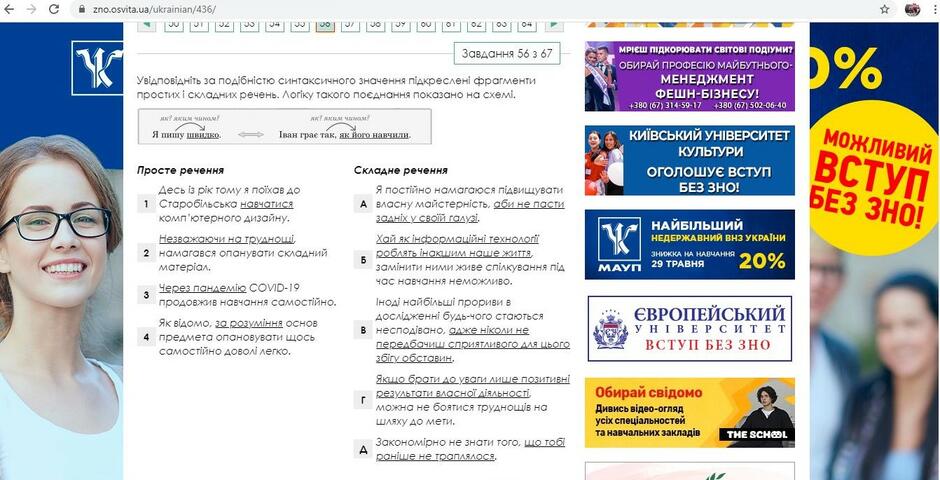Image resolution: width=940 pixels, height=480 pixels.
Task: Click the text "адже ніколи не передбачиш"
Action: [452, 337]
